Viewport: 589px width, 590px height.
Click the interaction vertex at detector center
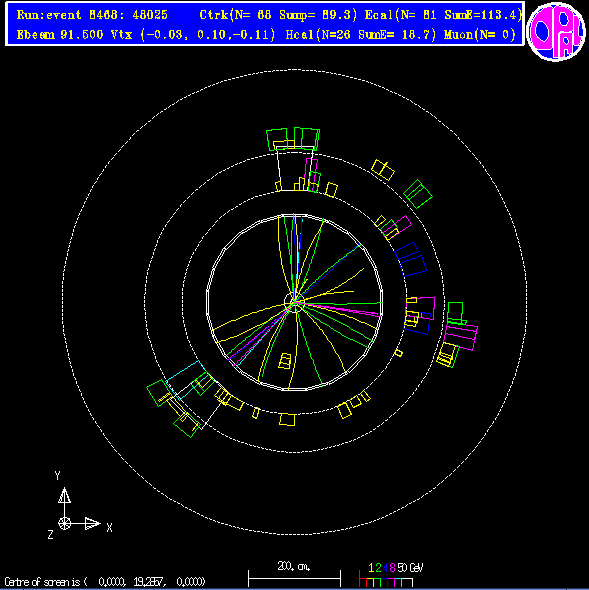click(294, 302)
